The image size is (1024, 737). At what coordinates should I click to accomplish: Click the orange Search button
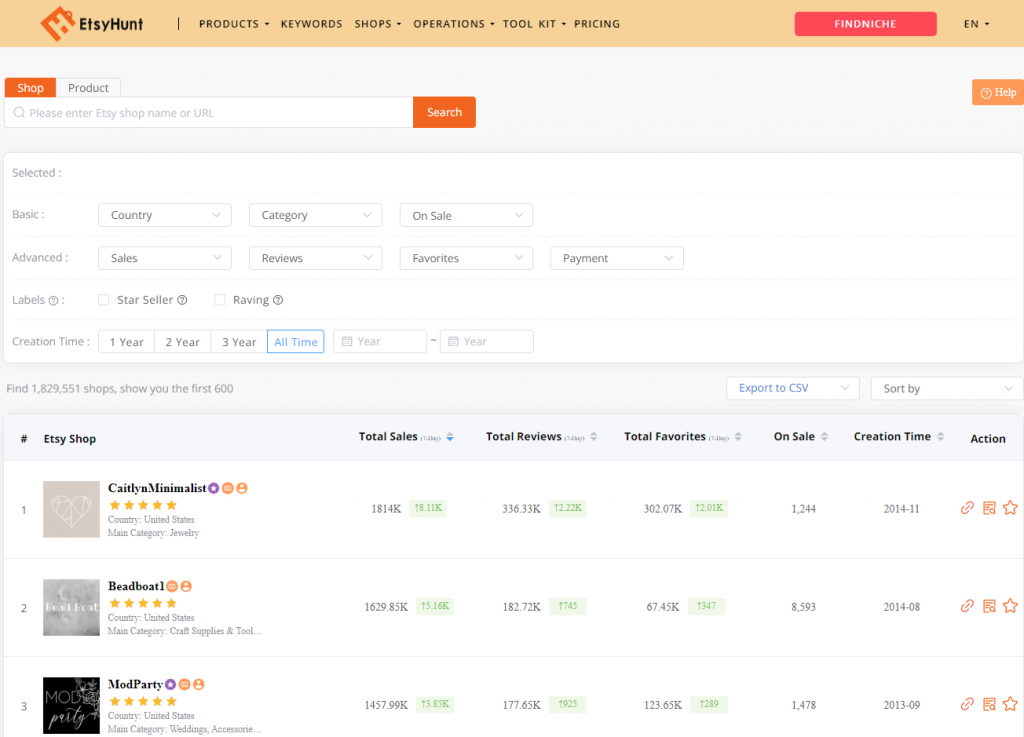tap(444, 112)
